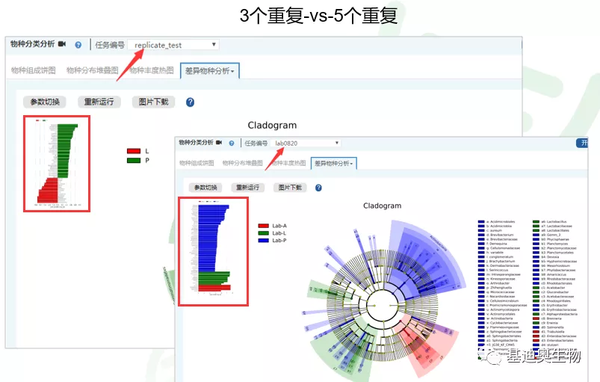Click legend entry 'c7: Alphaproteobacteria'

pyautogui.click(x=555, y=314)
